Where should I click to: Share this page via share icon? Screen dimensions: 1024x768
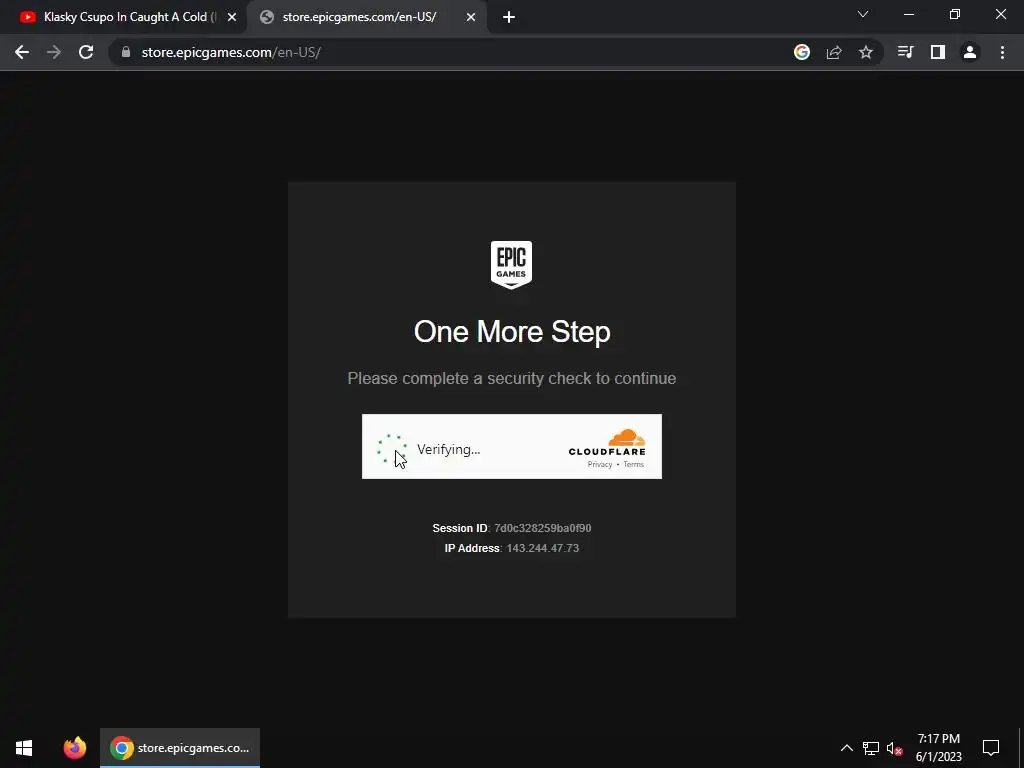point(834,52)
